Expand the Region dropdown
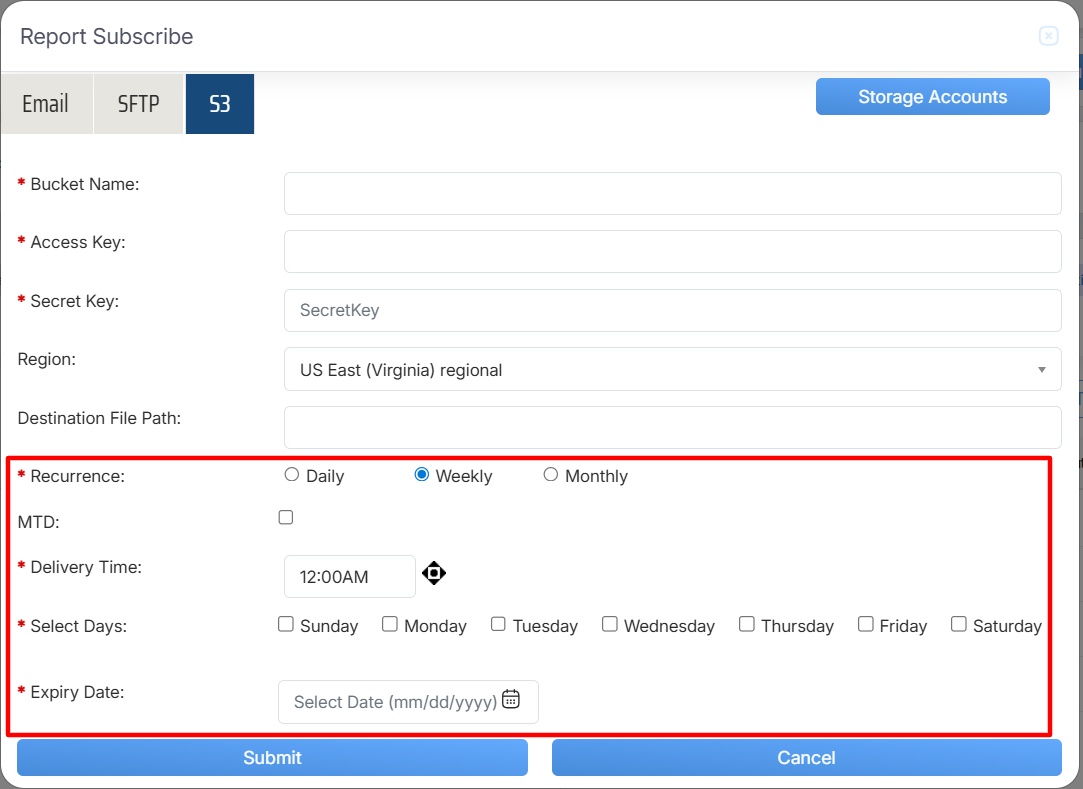The height and width of the screenshot is (789, 1083). tap(672, 370)
